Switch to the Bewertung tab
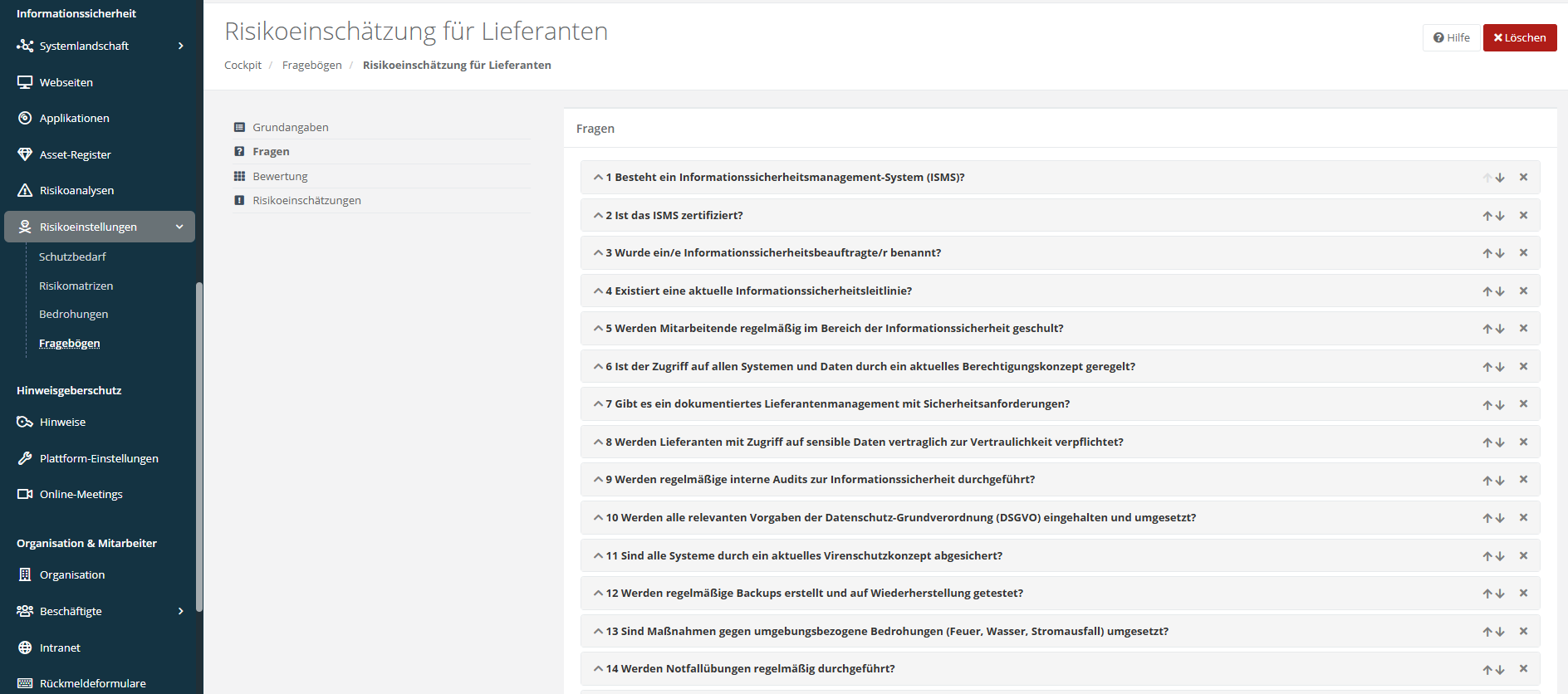This screenshot has width=1568, height=694. pyautogui.click(x=280, y=176)
